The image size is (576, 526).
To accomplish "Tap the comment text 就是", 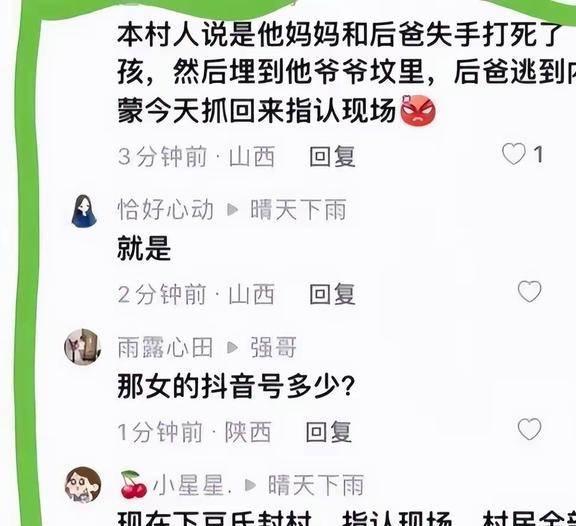I will (x=144, y=248).
